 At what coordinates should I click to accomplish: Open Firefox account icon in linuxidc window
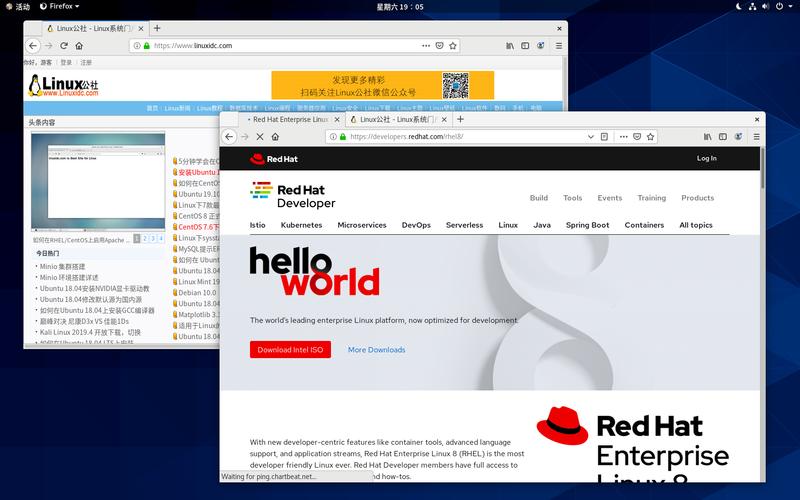[540, 45]
